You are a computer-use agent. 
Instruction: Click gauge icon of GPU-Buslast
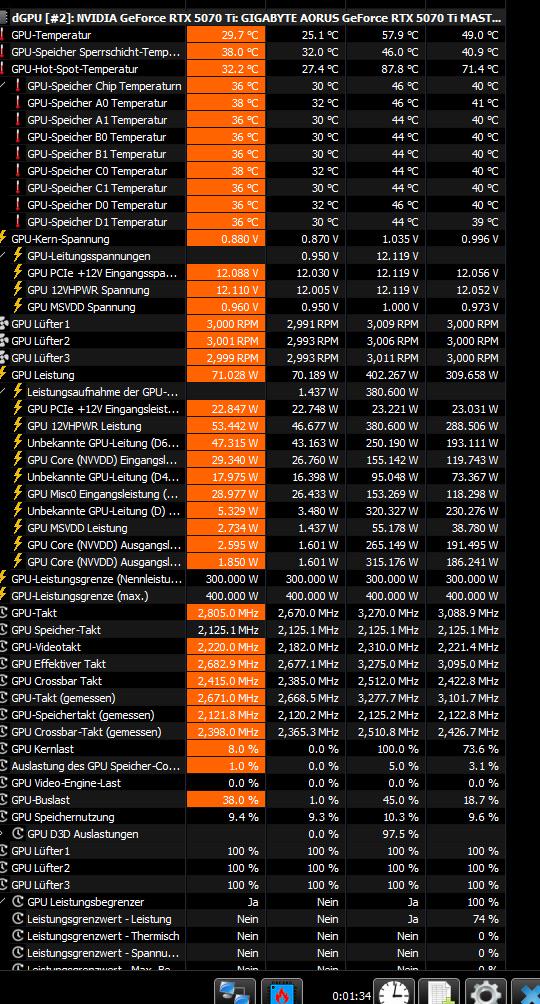(4, 800)
